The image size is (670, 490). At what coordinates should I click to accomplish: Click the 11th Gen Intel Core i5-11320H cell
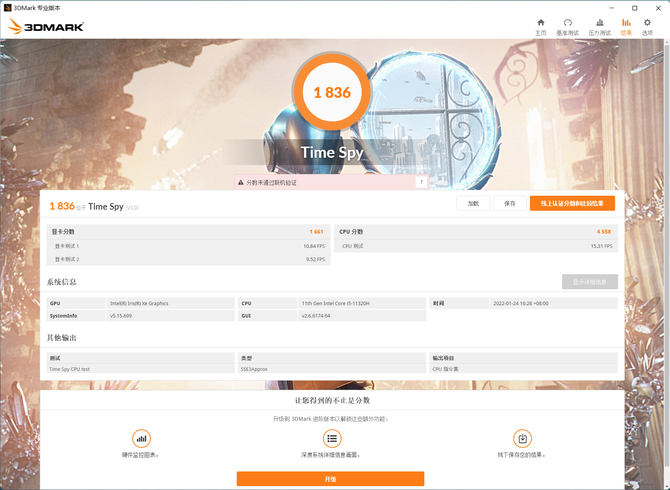coord(362,303)
